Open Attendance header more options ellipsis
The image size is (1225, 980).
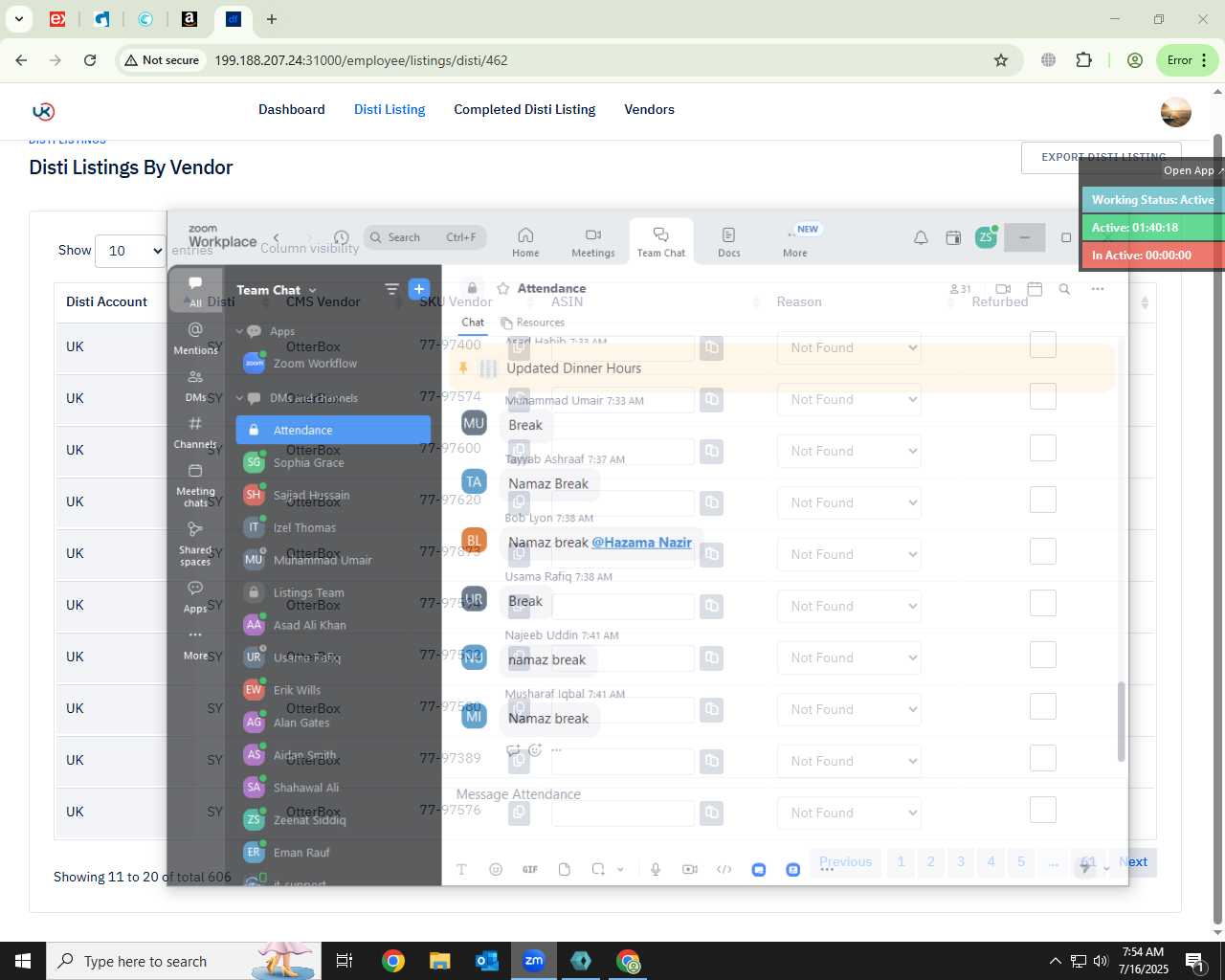[1098, 288]
